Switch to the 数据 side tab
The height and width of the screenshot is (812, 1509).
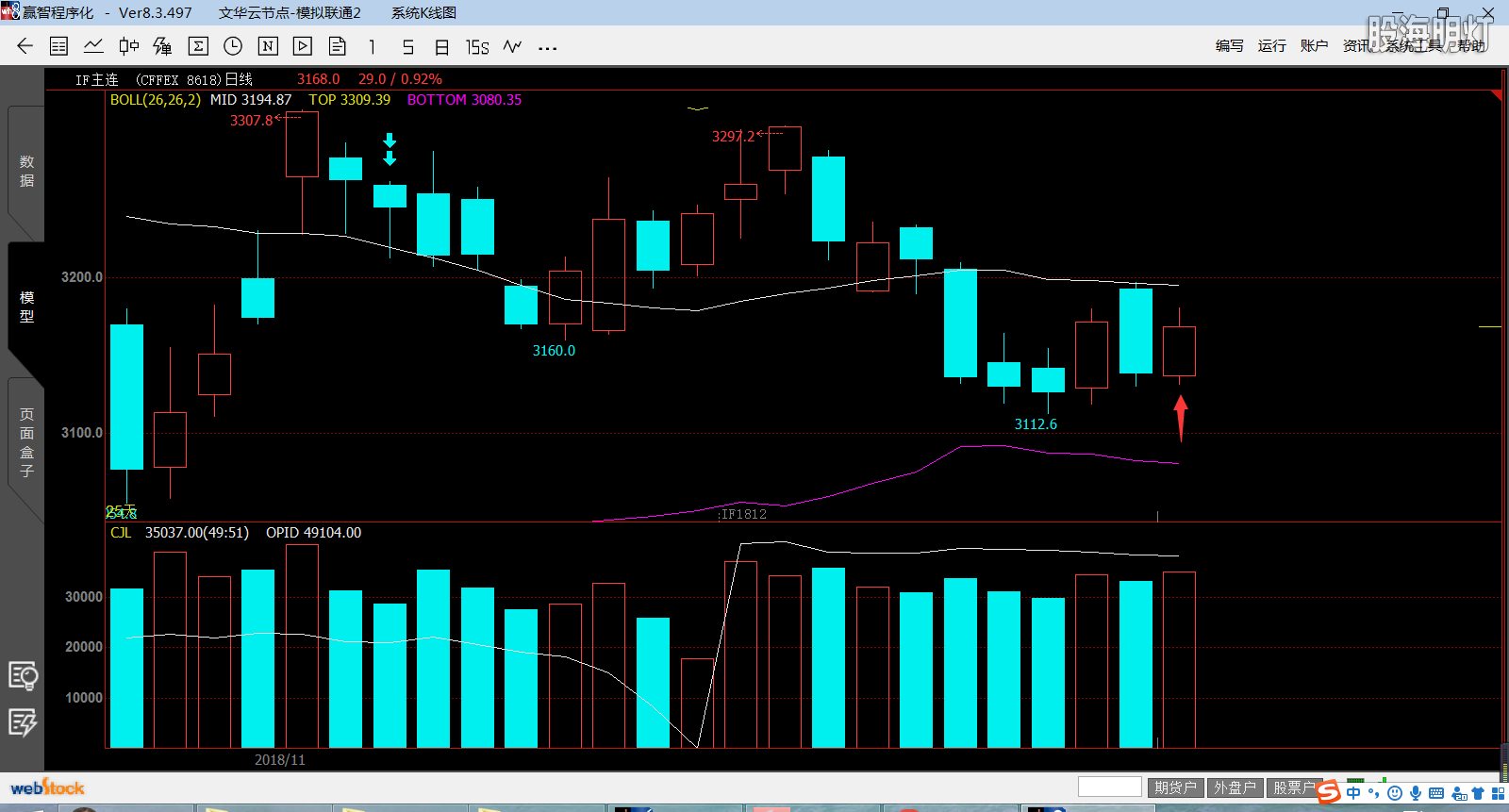pyautogui.click(x=26, y=172)
